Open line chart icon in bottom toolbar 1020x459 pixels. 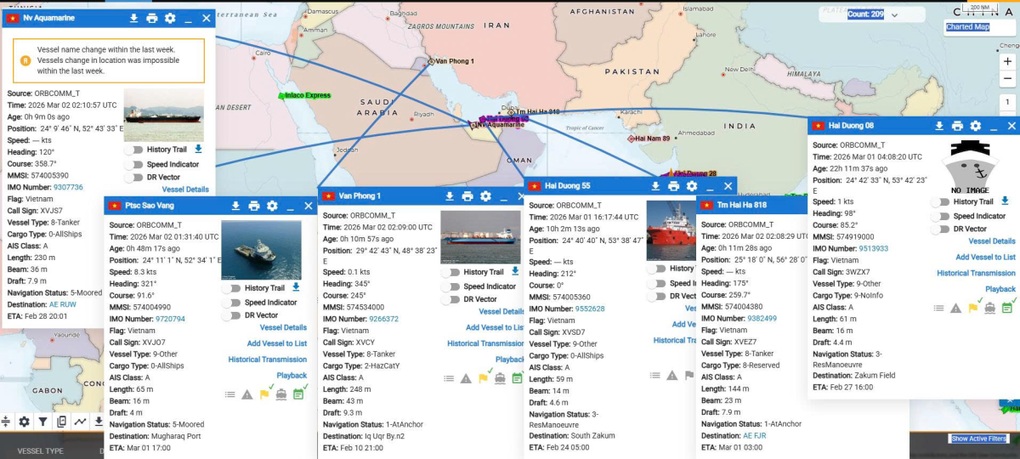(80, 422)
